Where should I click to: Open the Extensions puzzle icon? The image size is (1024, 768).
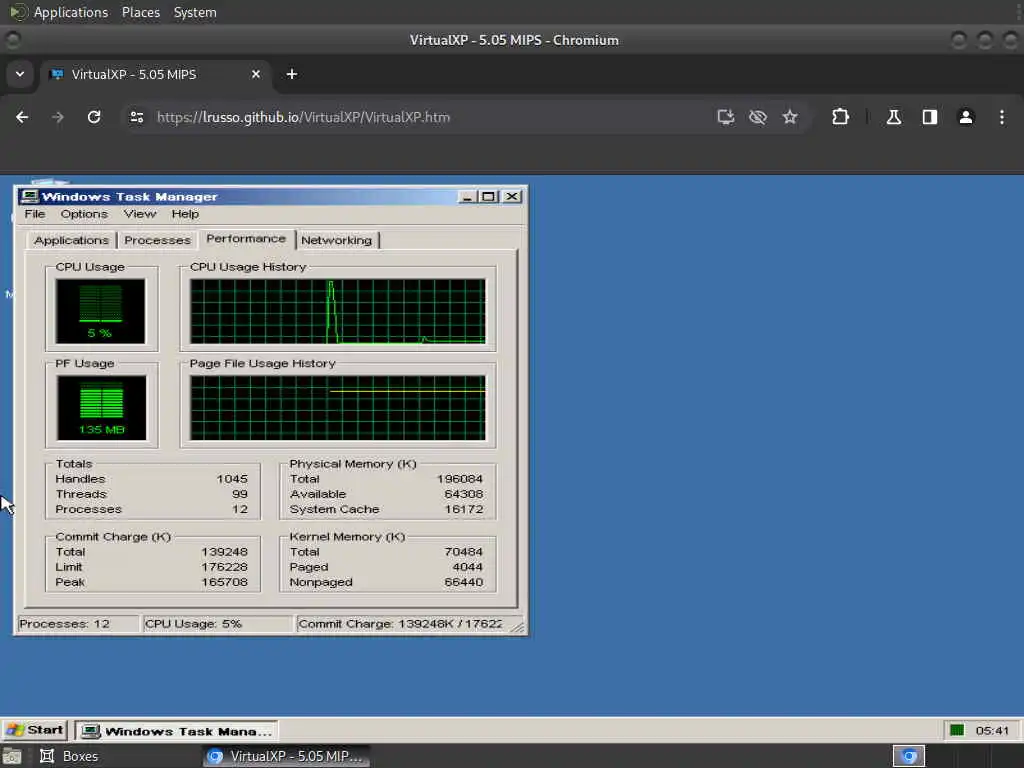coord(840,117)
